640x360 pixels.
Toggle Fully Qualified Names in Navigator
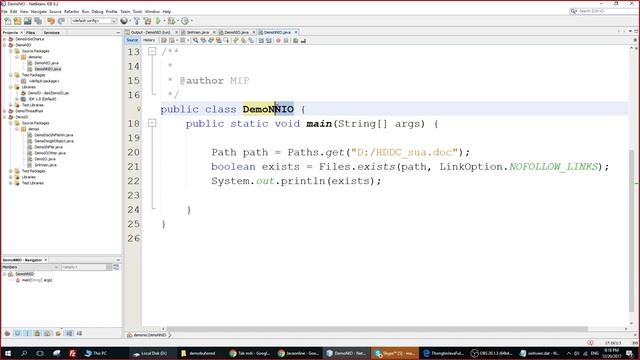[x=58, y=333]
